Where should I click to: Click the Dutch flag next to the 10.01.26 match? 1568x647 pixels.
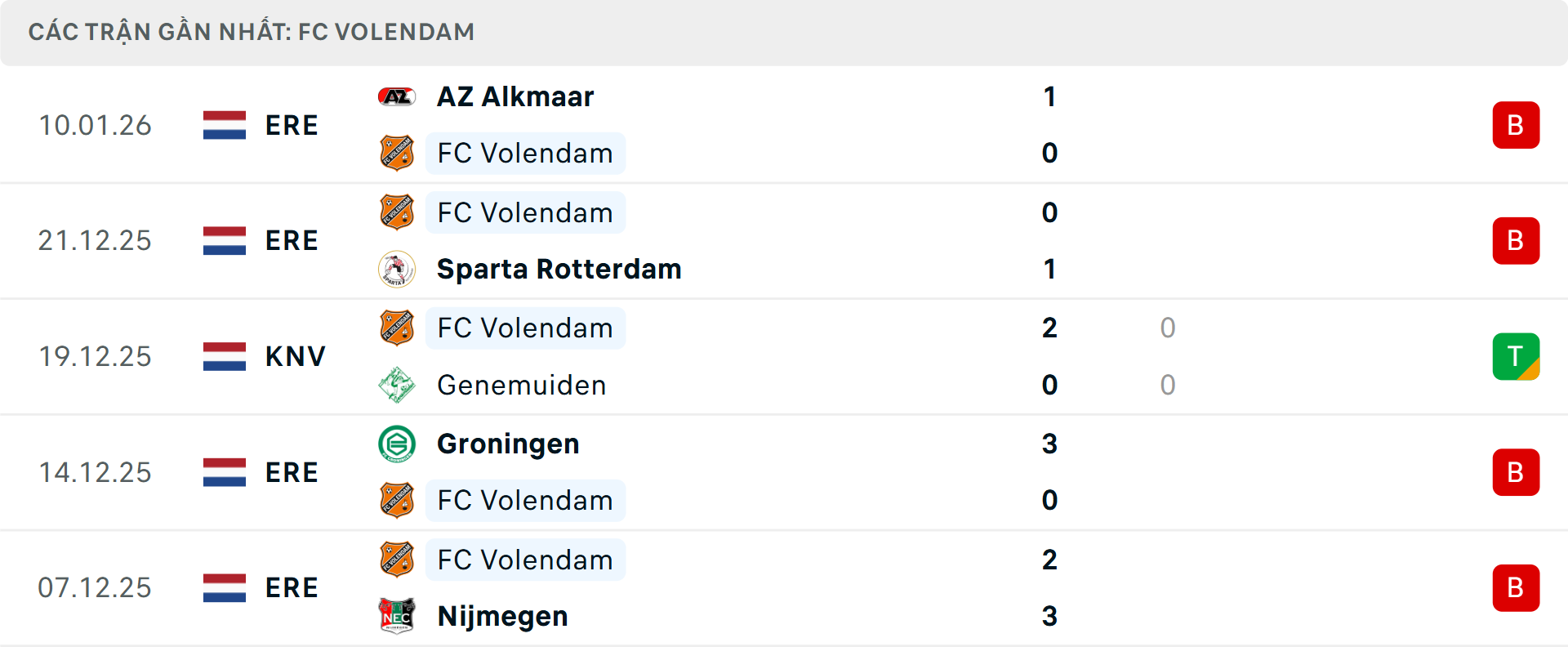tap(225, 125)
